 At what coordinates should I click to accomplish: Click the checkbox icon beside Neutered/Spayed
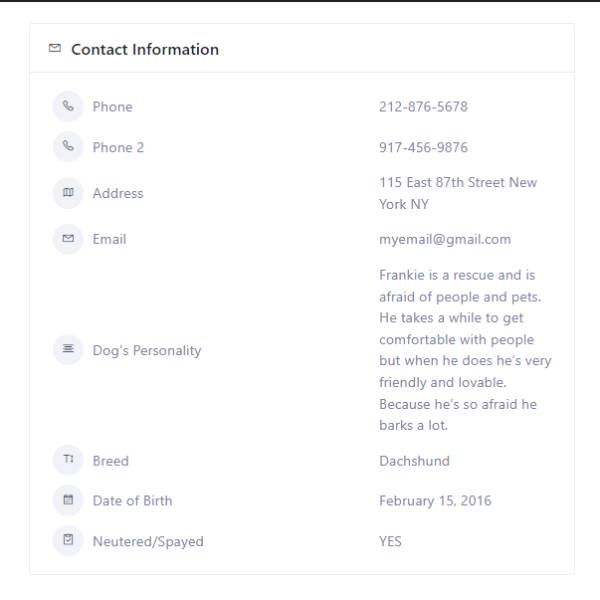coord(68,540)
